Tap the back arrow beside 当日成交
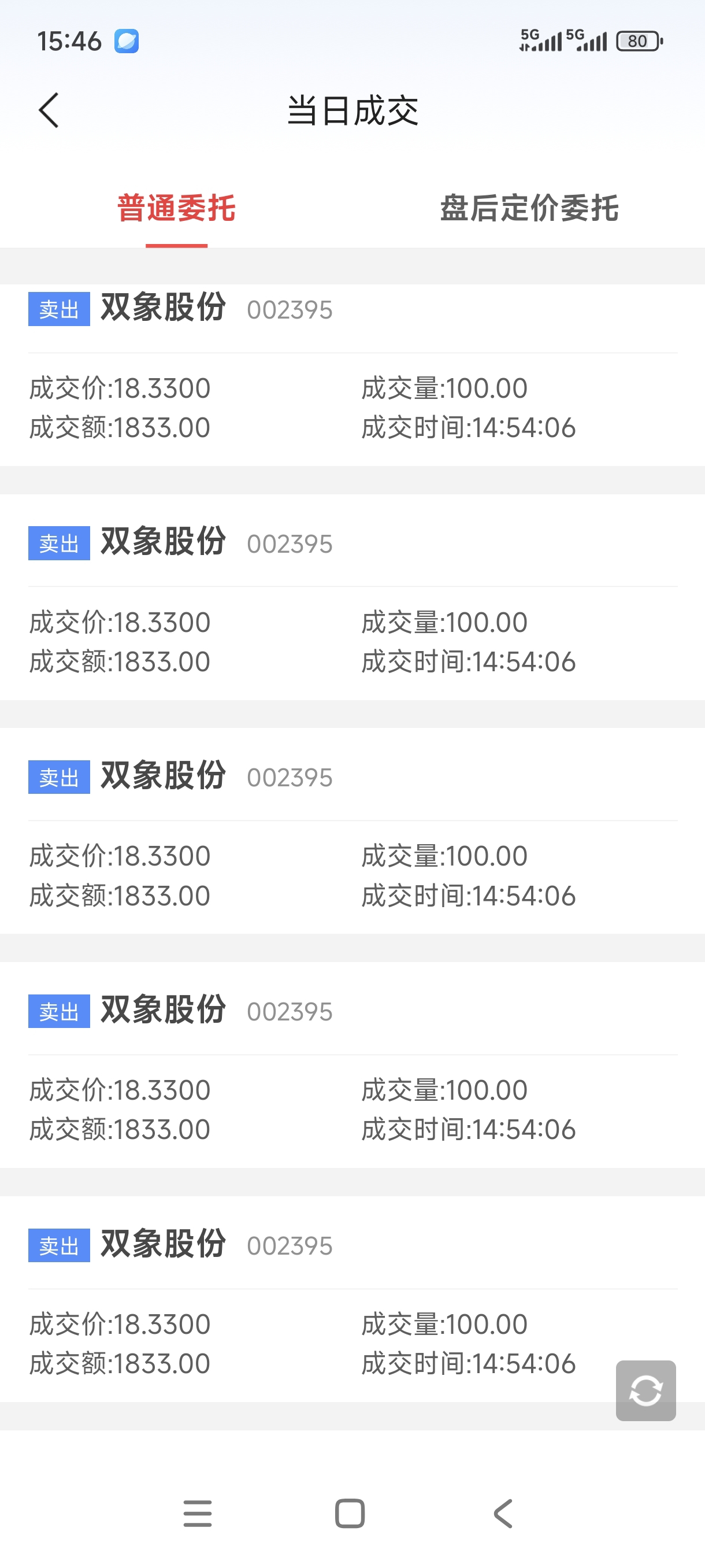The height and width of the screenshot is (1568, 705). point(49,111)
